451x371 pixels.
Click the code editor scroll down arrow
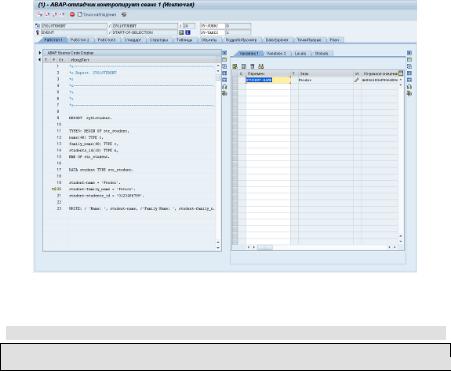click(x=218, y=248)
